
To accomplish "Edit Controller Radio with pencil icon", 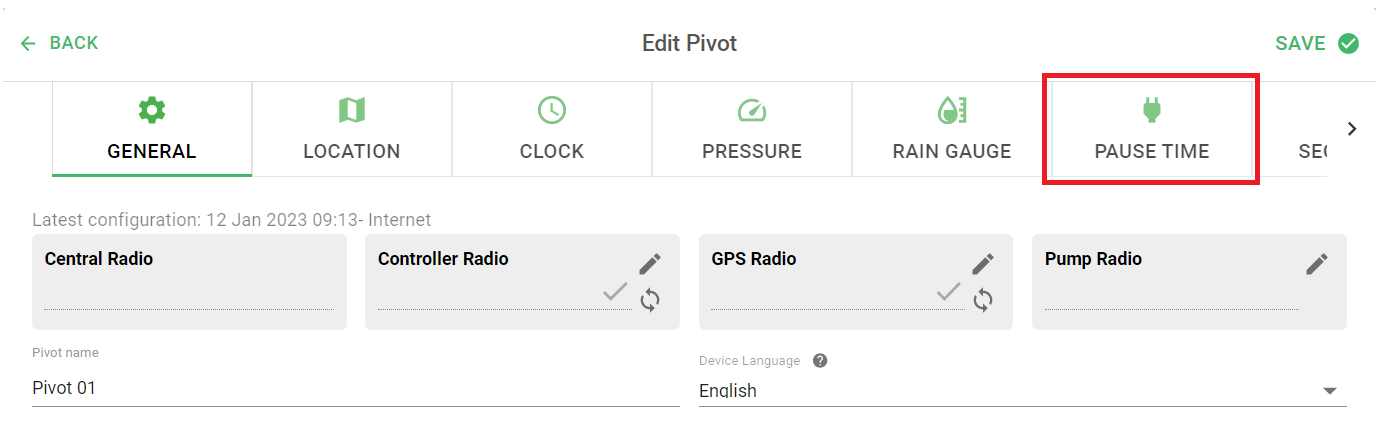I will tap(650, 264).
